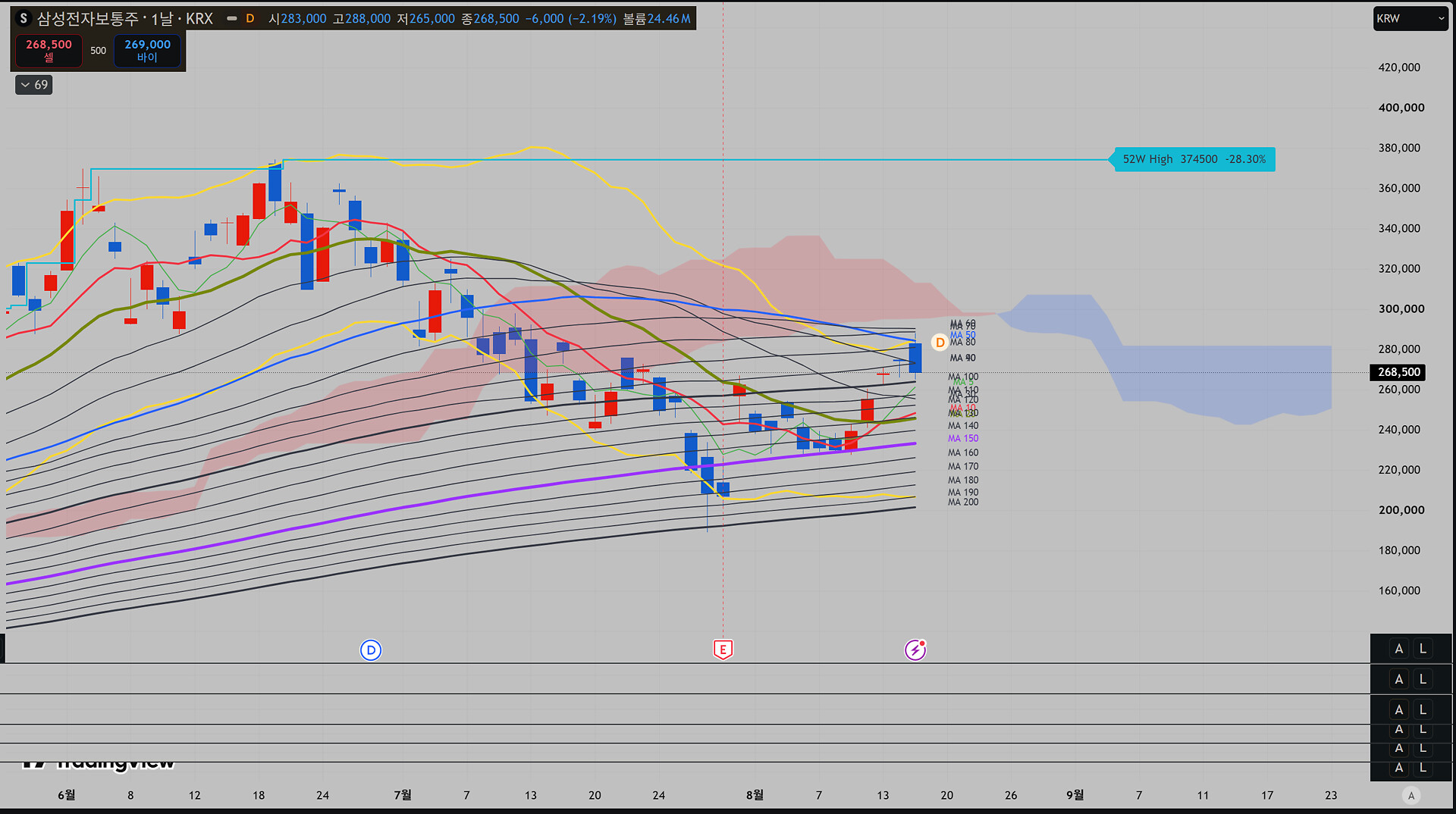Toggle auto scale A in third pane row
This screenshot has width=1456, height=814.
pos(1399,709)
